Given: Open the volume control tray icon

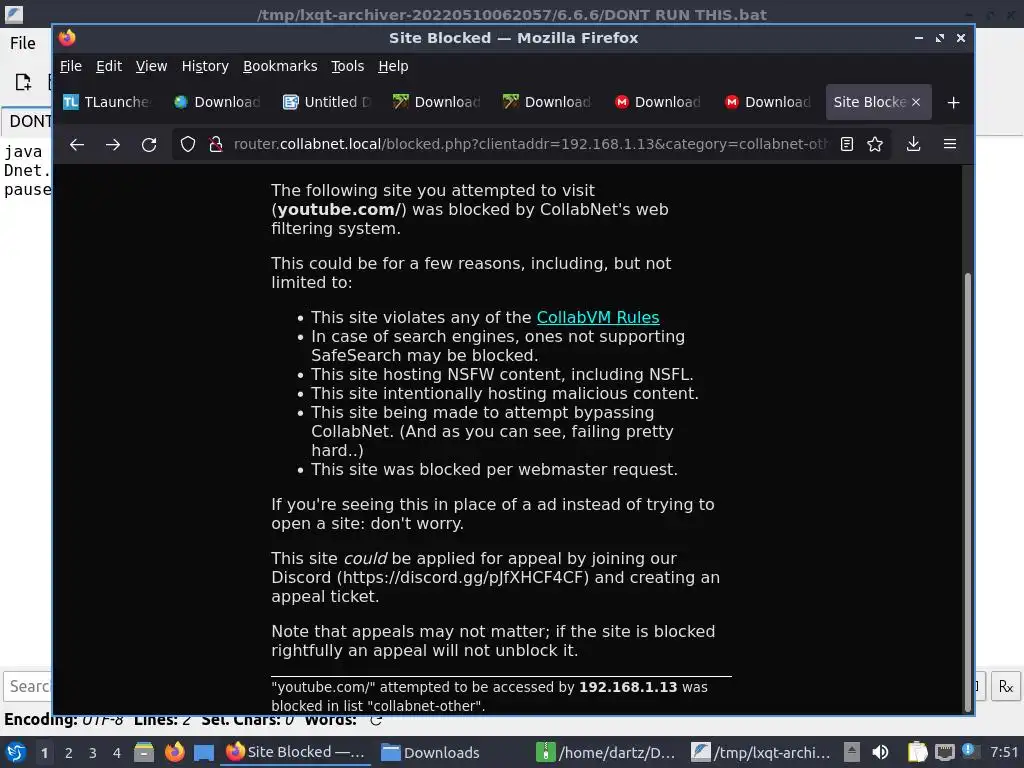Looking at the screenshot, I should point(880,752).
